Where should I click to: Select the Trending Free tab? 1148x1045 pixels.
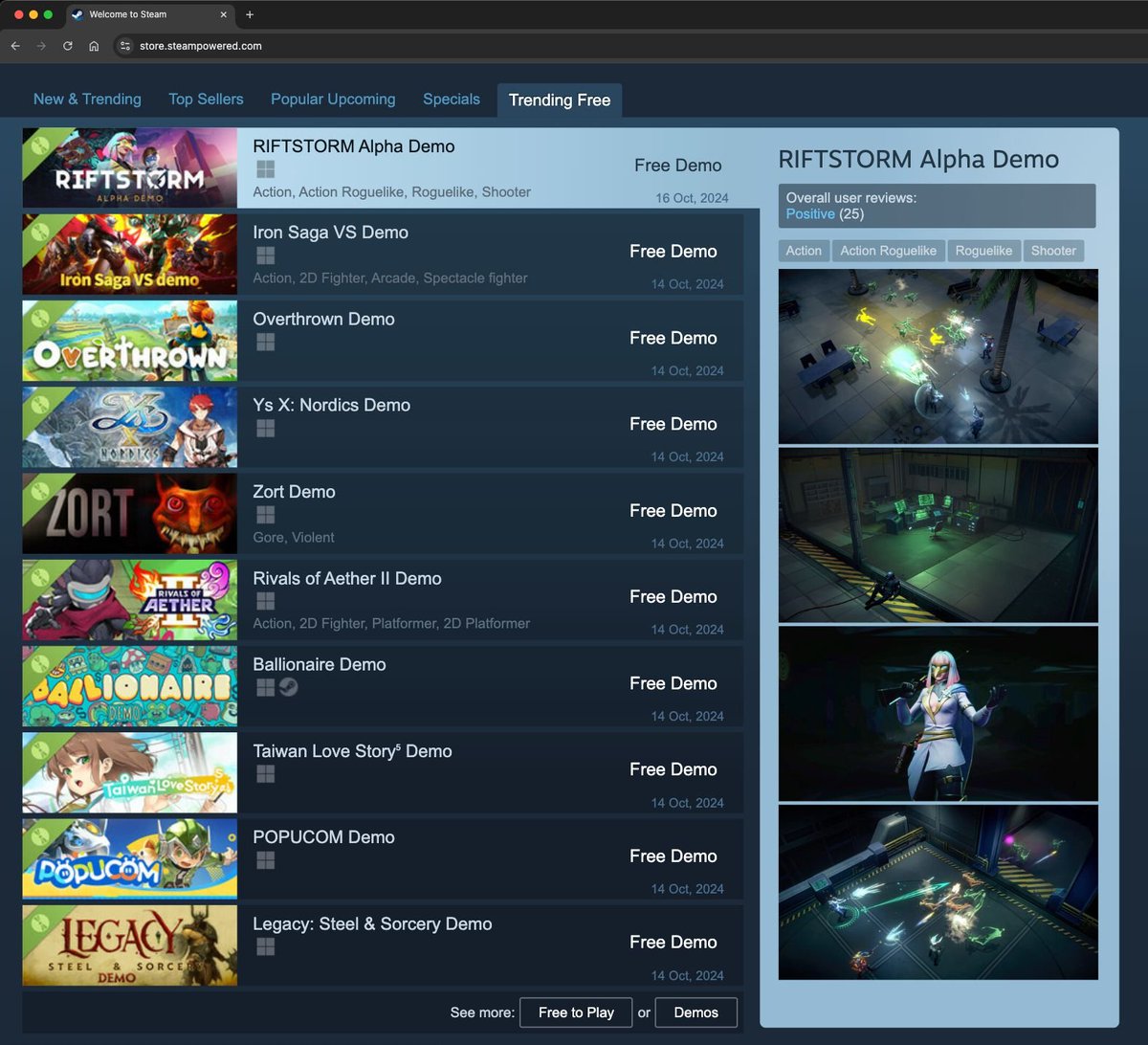pyautogui.click(x=560, y=100)
